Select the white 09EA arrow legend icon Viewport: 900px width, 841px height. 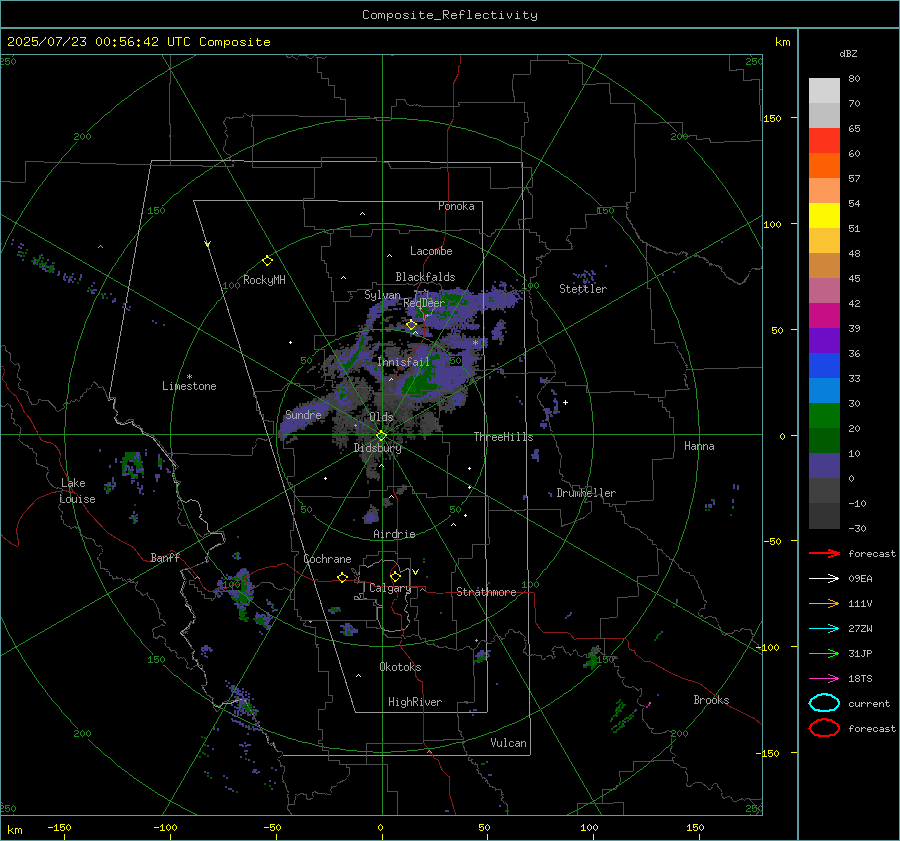pos(824,579)
